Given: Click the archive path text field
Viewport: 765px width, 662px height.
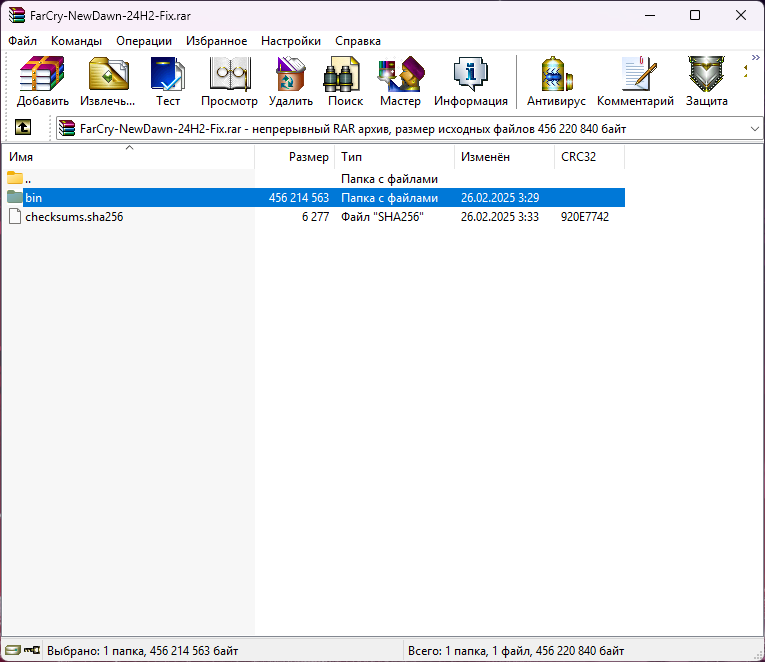Looking at the screenshot, I should click(409, 129).
